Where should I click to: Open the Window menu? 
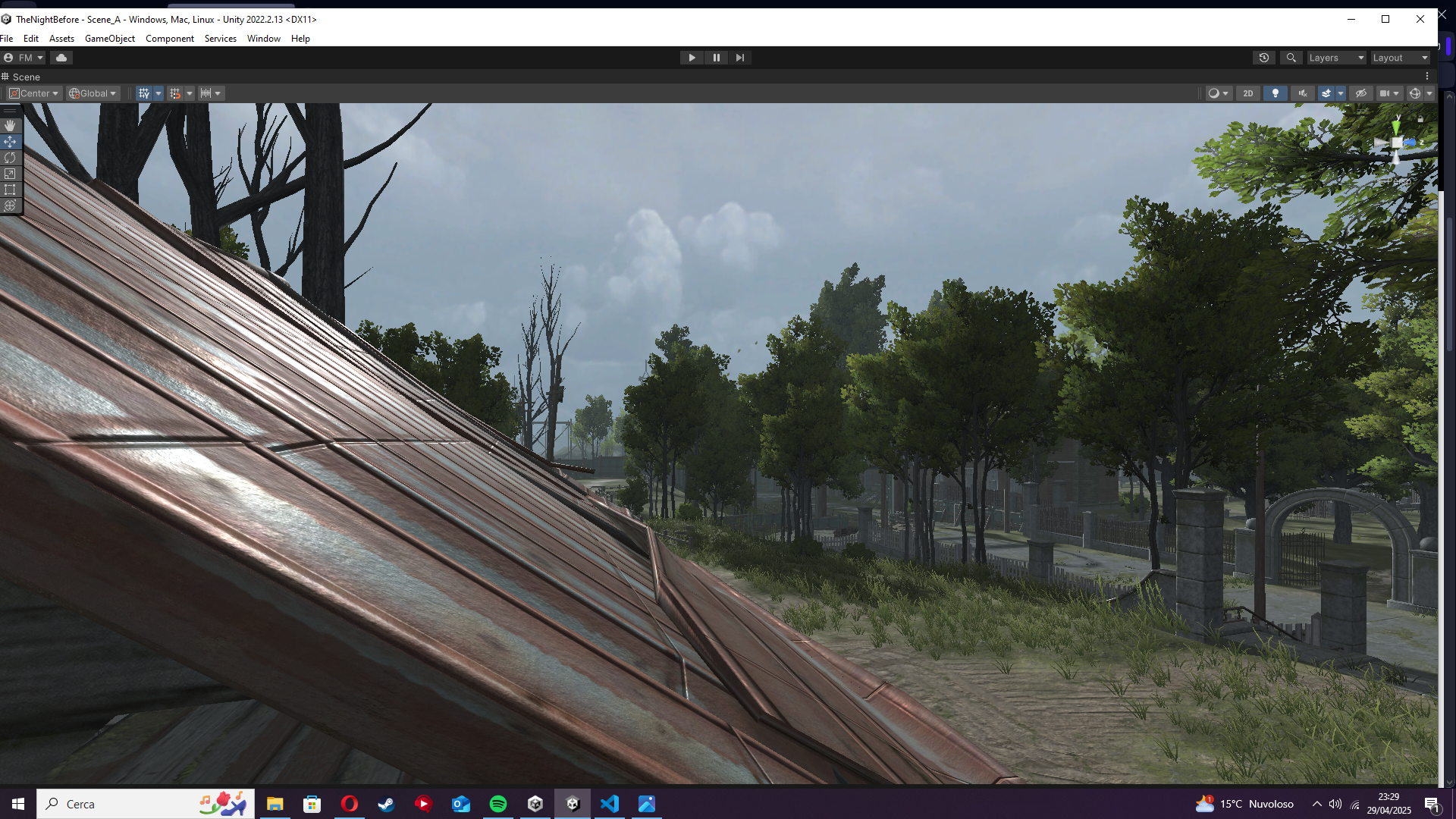264,39
